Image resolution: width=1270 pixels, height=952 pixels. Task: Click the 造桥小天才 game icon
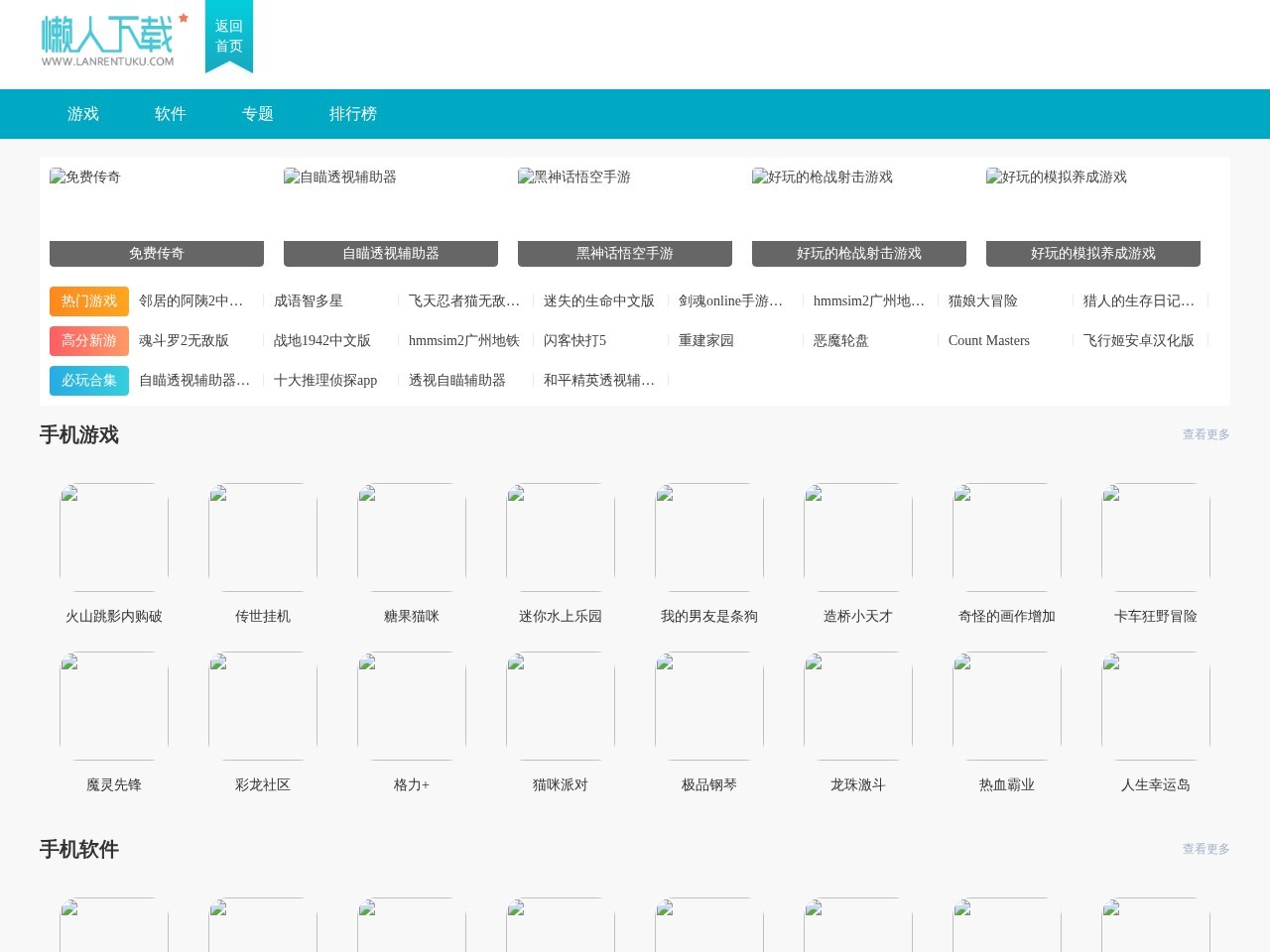pyautogui.click(x=858, y=537)
